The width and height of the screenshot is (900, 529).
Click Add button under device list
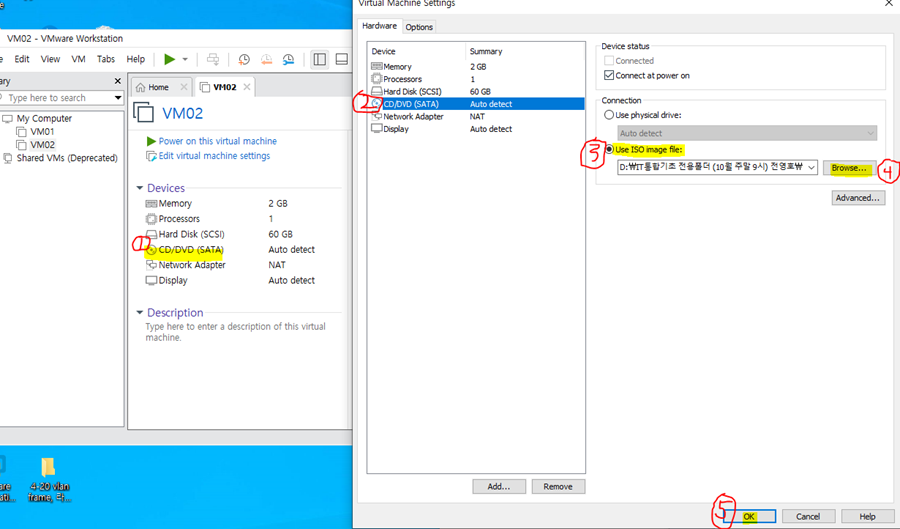click(x=499, y=487)
